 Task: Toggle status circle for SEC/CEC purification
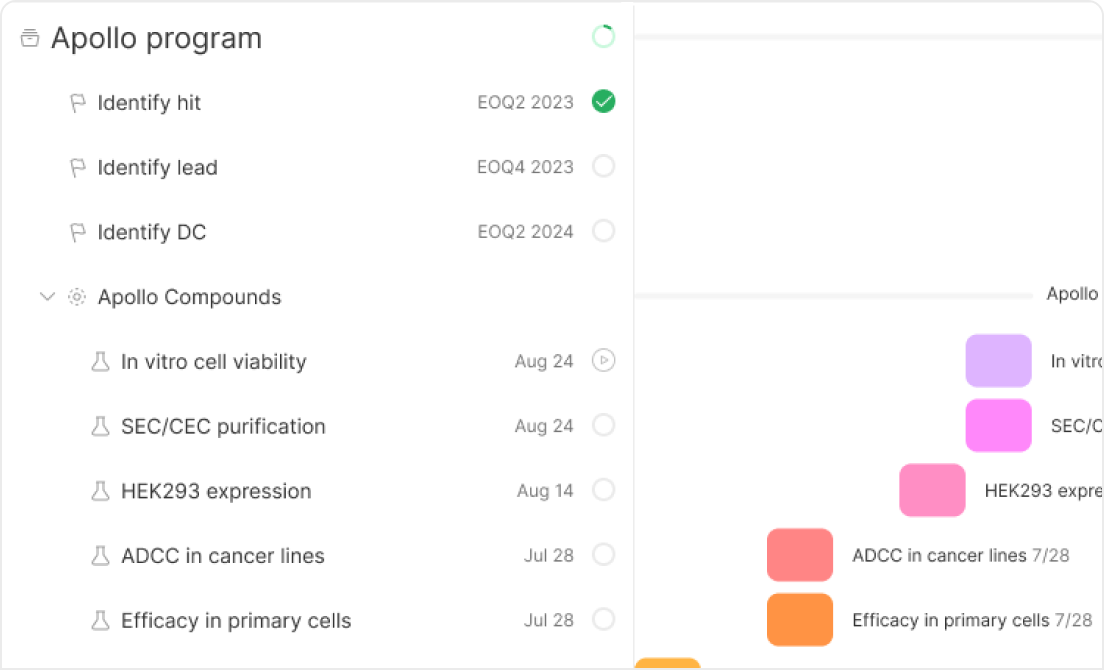click(603, 425)
